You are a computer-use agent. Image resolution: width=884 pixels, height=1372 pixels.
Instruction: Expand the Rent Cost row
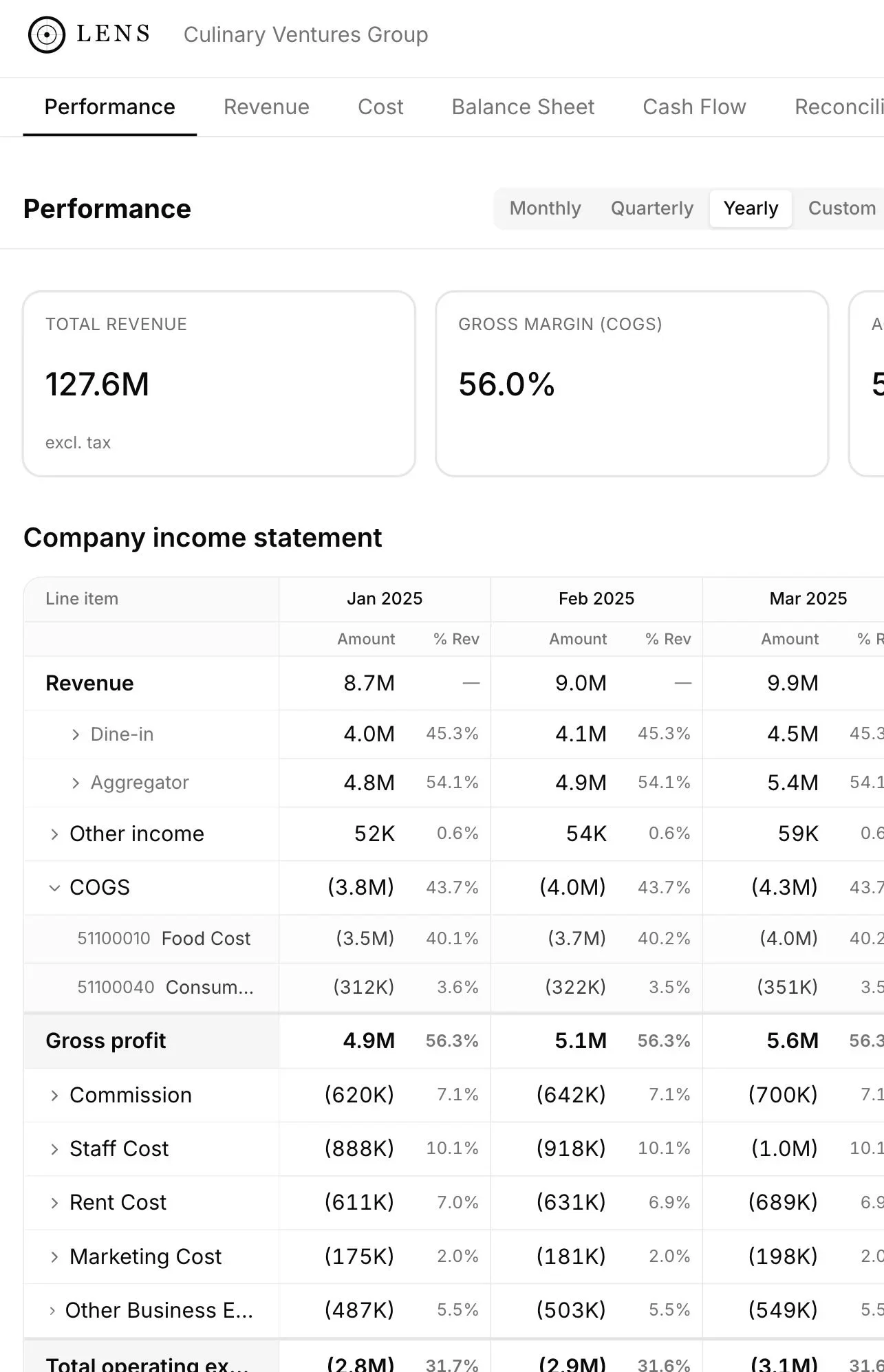coord(54,1203)
